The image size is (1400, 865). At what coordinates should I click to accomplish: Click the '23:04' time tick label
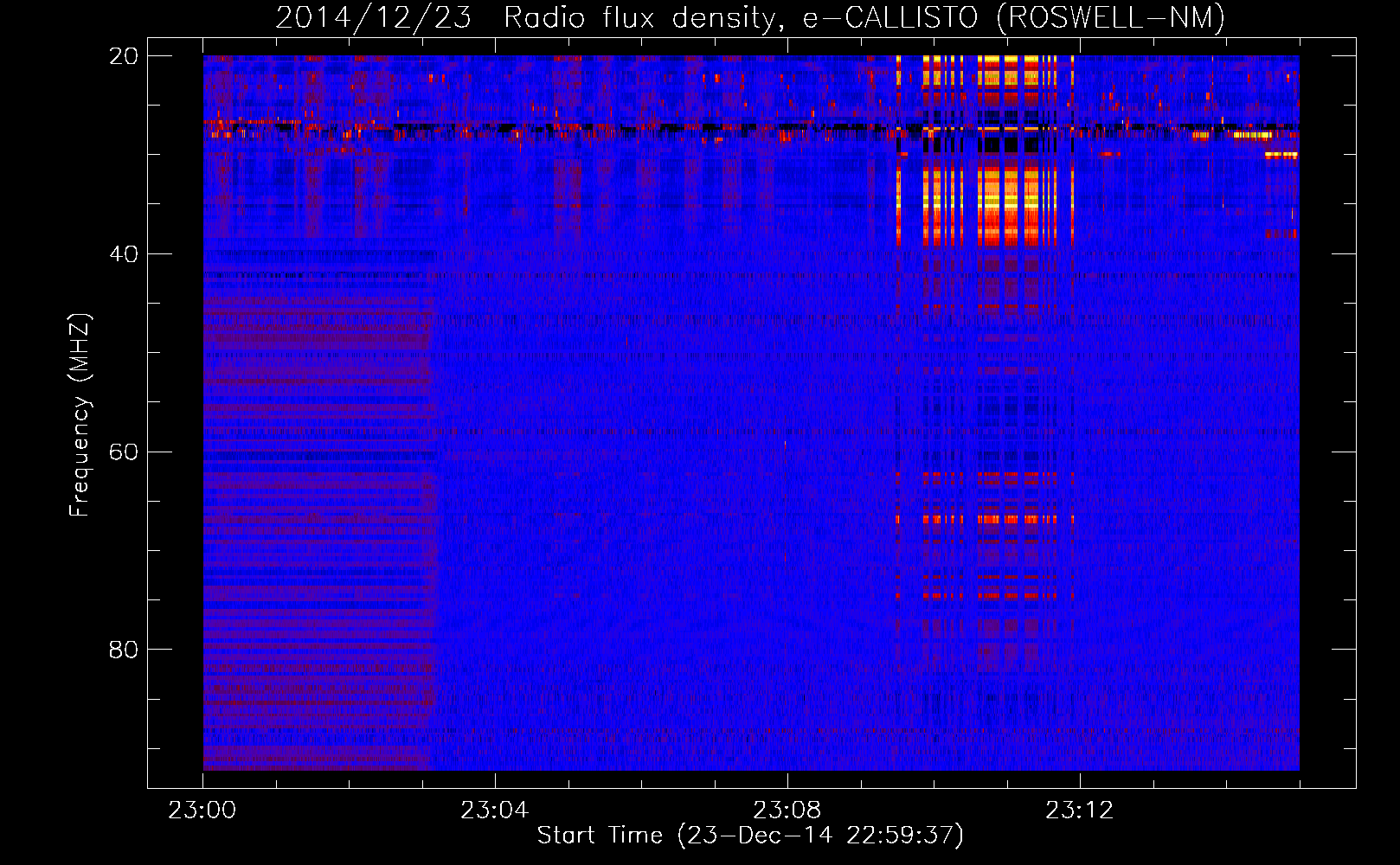494,811
